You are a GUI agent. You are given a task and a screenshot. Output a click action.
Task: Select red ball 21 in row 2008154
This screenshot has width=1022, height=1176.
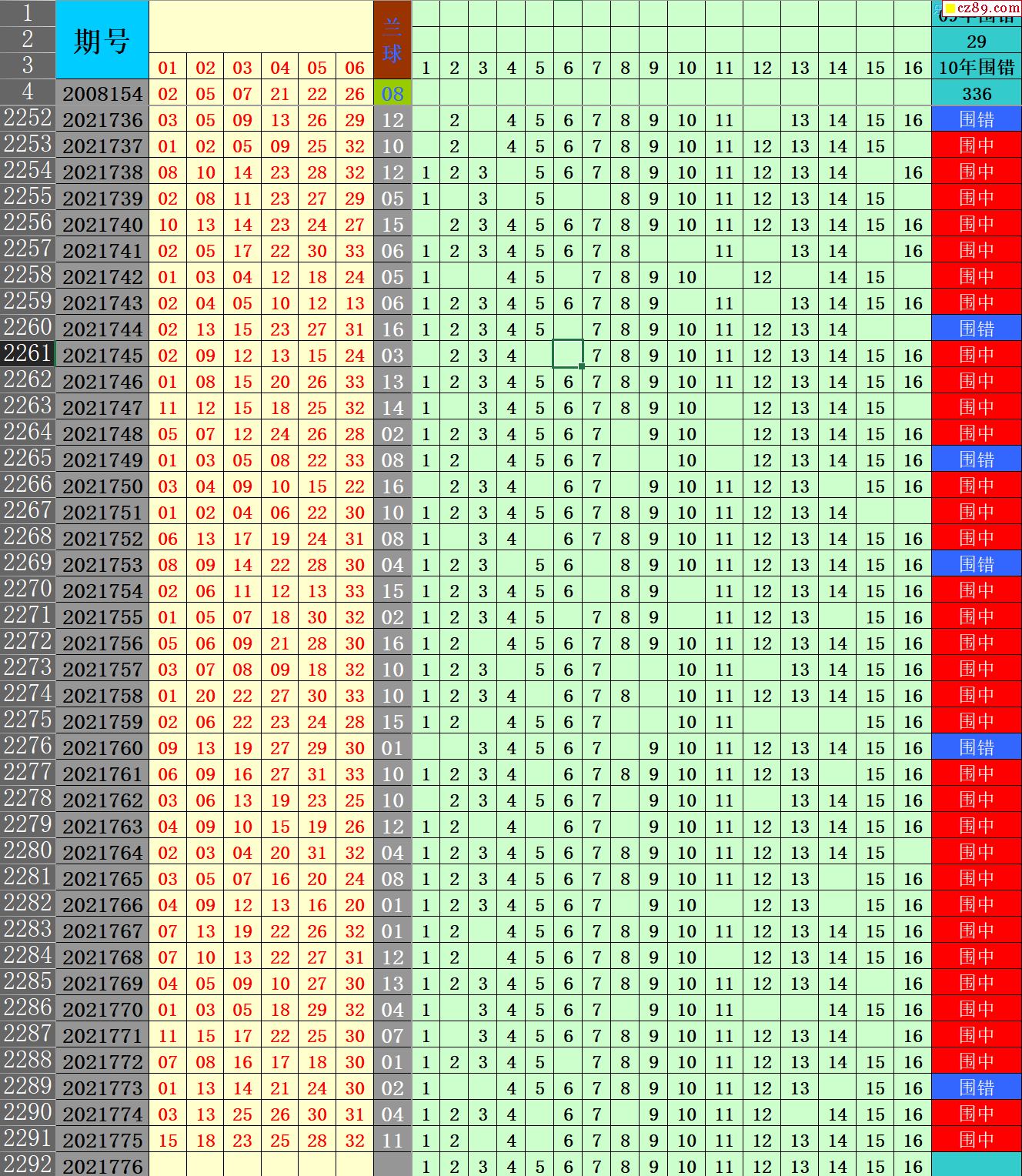280,93
